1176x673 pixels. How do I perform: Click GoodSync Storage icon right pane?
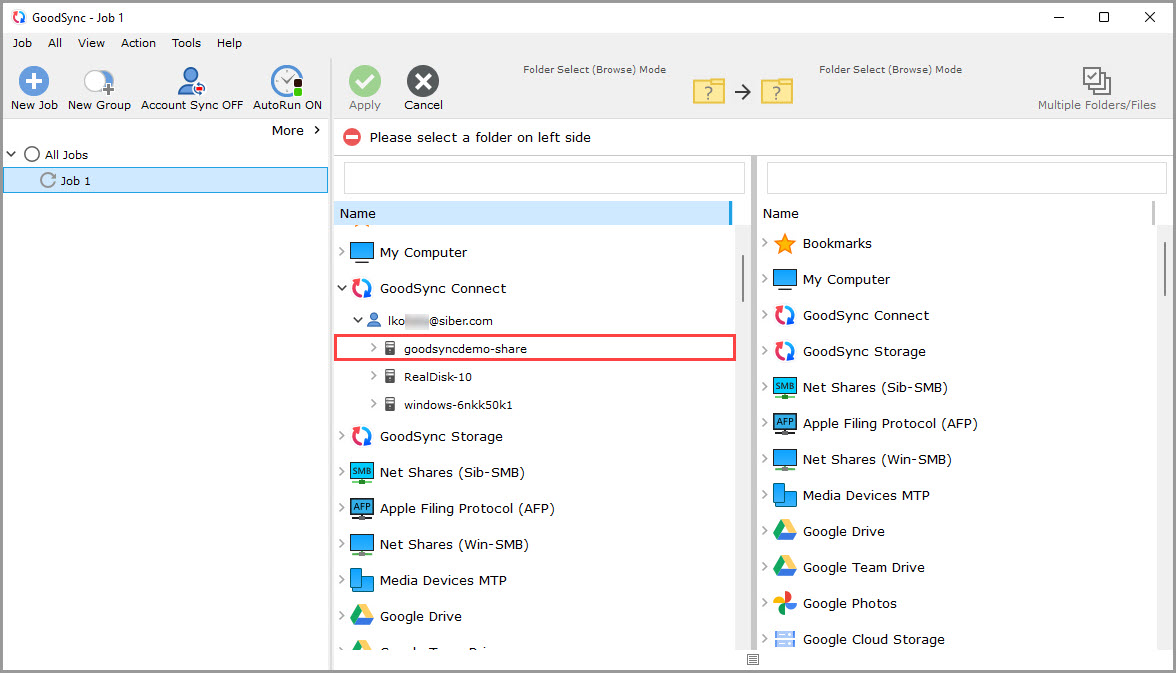coord(785,351)
